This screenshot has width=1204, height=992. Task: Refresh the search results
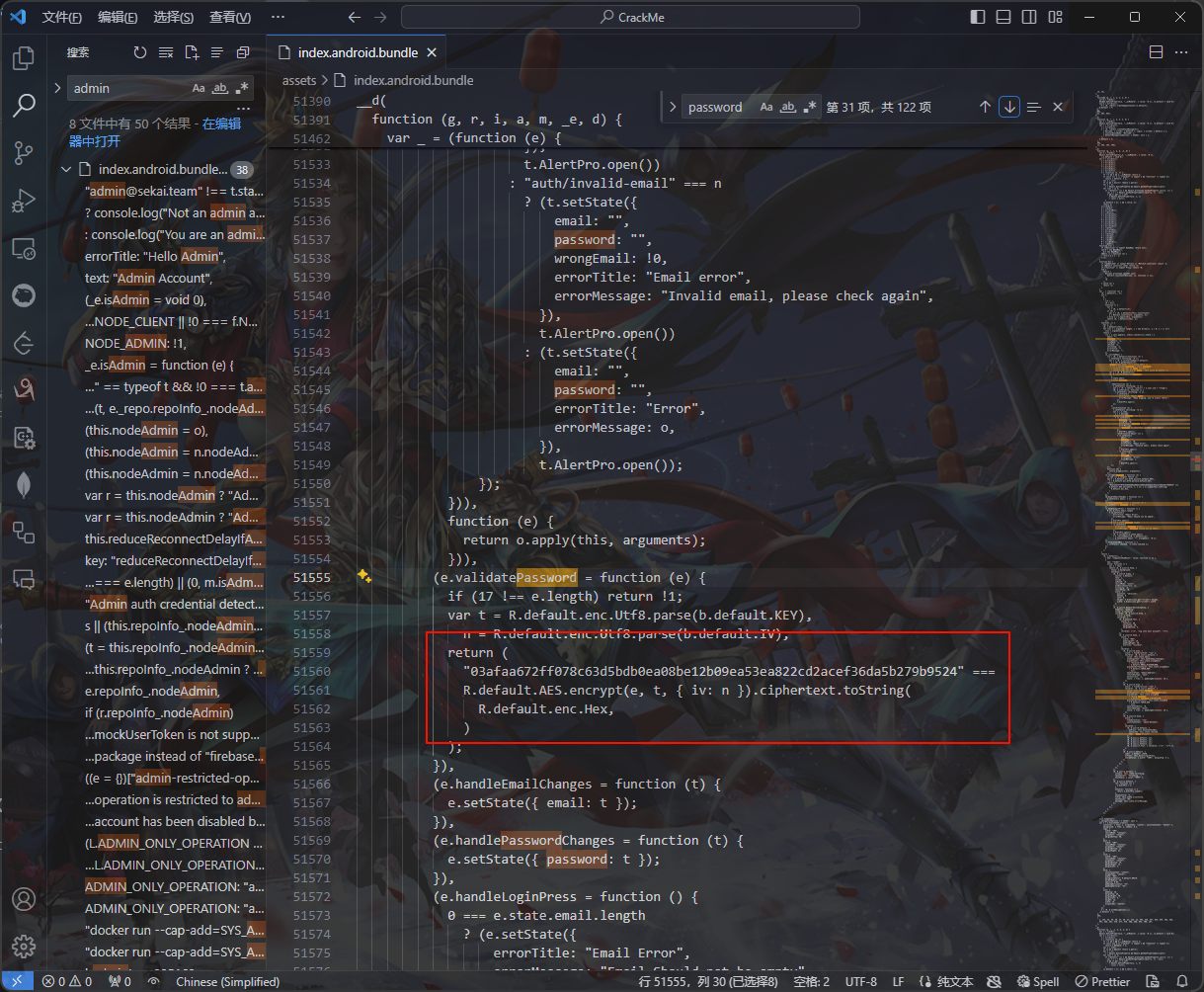click(139, 52)
